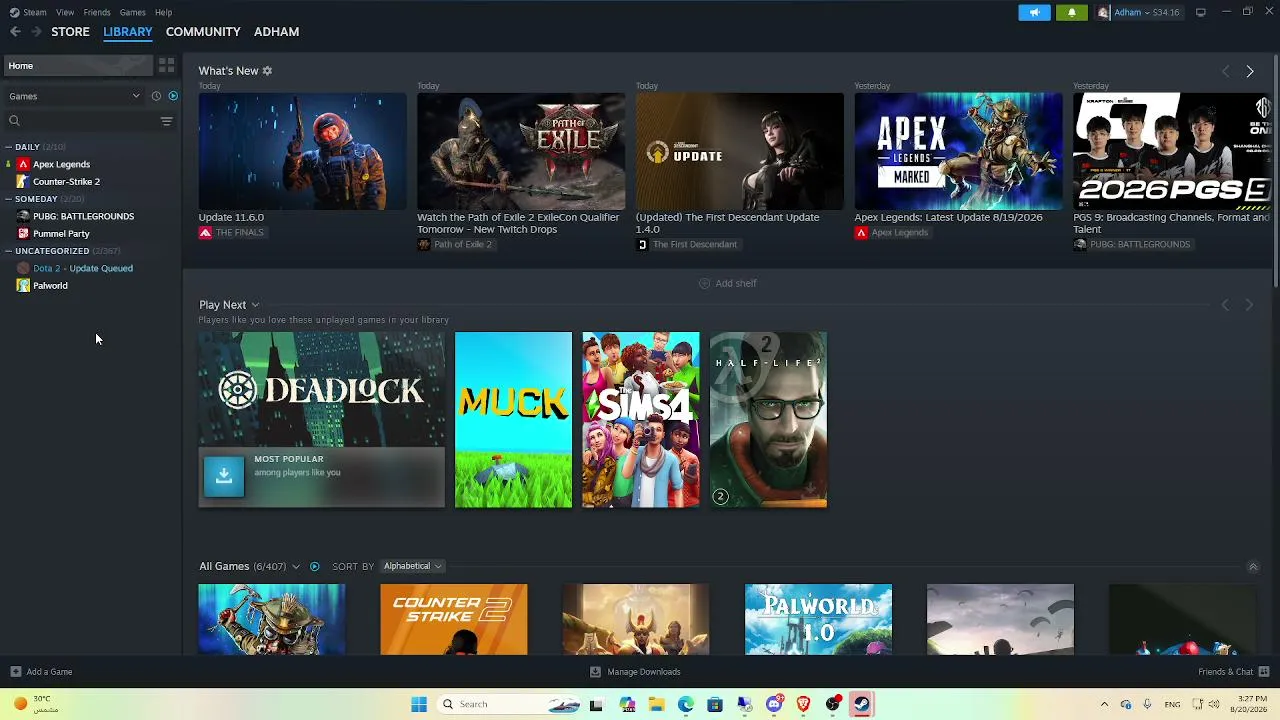Switch to the LIBRARY tab

(128, 32)
